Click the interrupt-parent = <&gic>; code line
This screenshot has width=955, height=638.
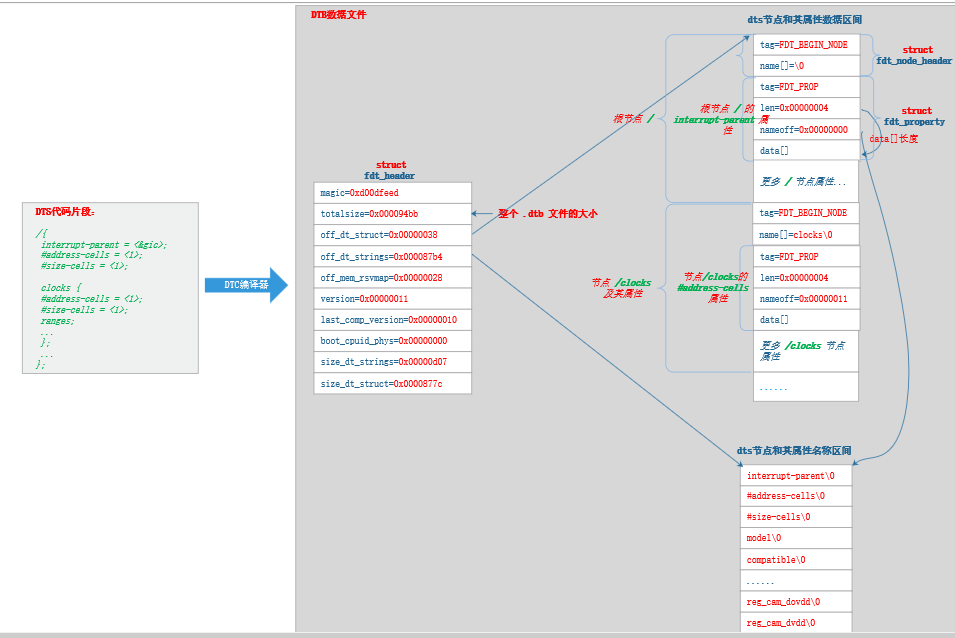[x=104, y=245]
